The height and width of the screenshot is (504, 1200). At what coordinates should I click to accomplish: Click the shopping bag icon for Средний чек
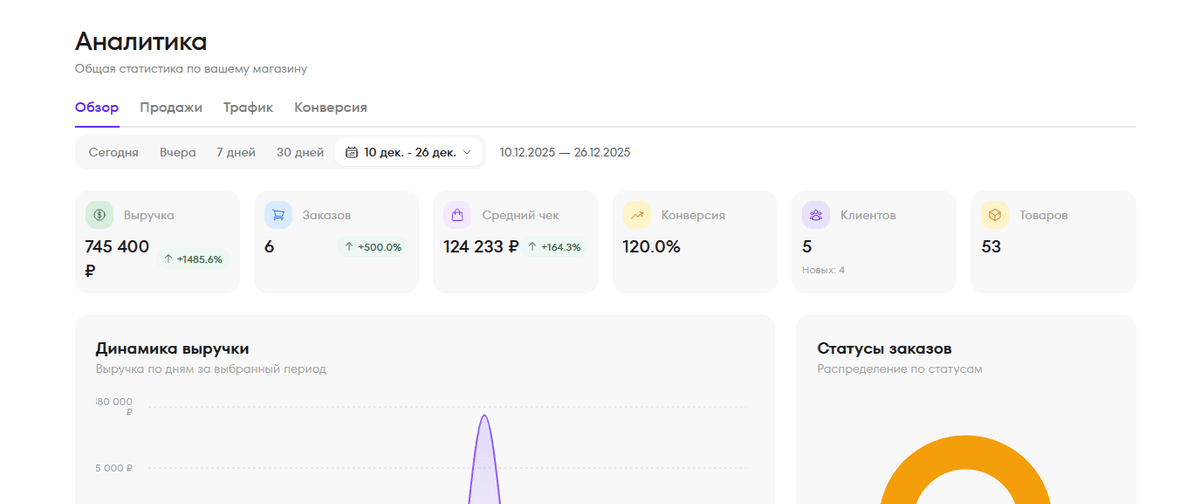[x=457, y=215]
